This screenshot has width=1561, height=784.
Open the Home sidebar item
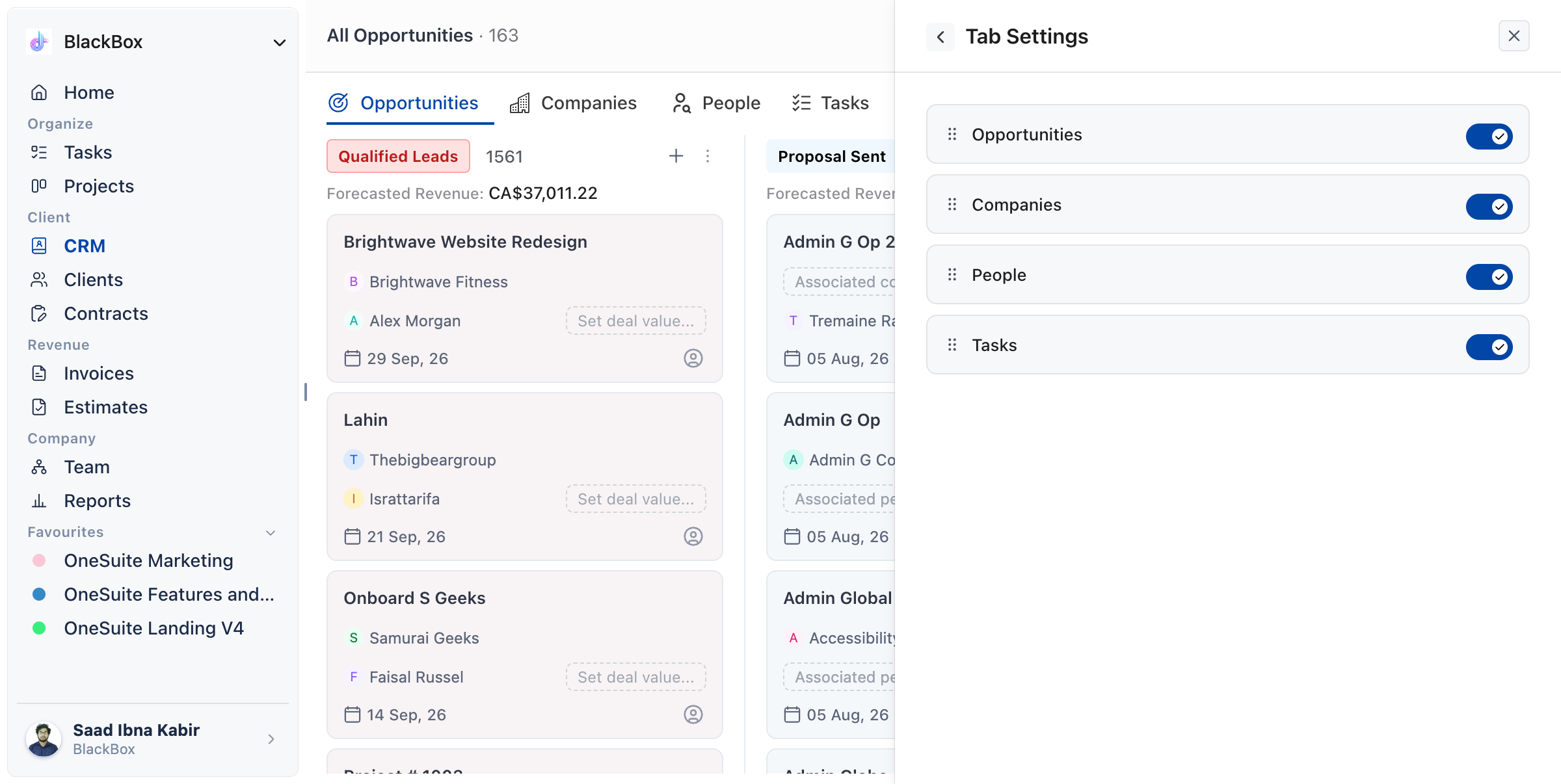click(88, 92)
